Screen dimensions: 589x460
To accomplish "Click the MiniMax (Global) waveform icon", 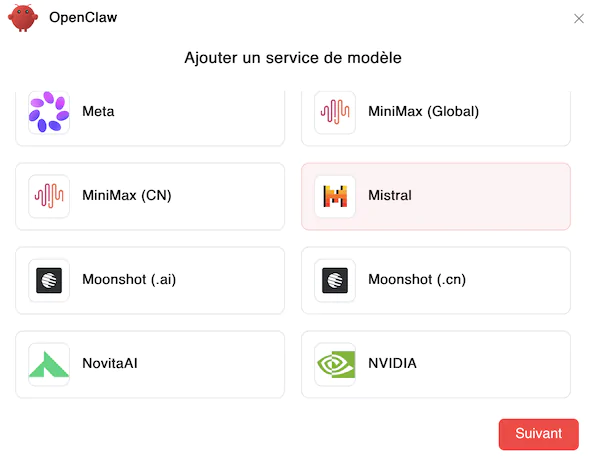I will (x=335, y=112).
